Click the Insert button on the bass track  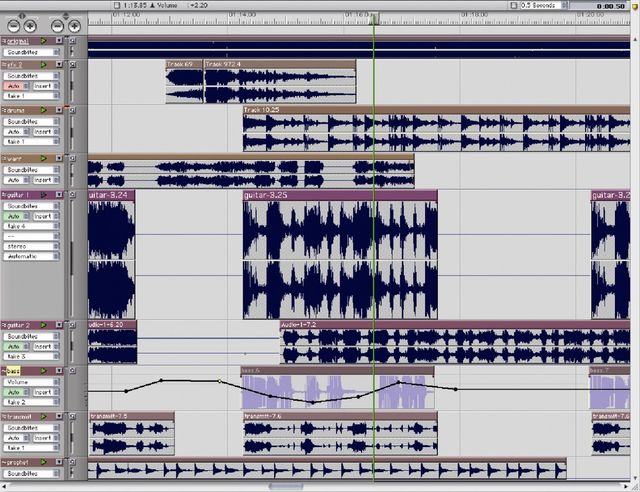click(x=45, y=392)
